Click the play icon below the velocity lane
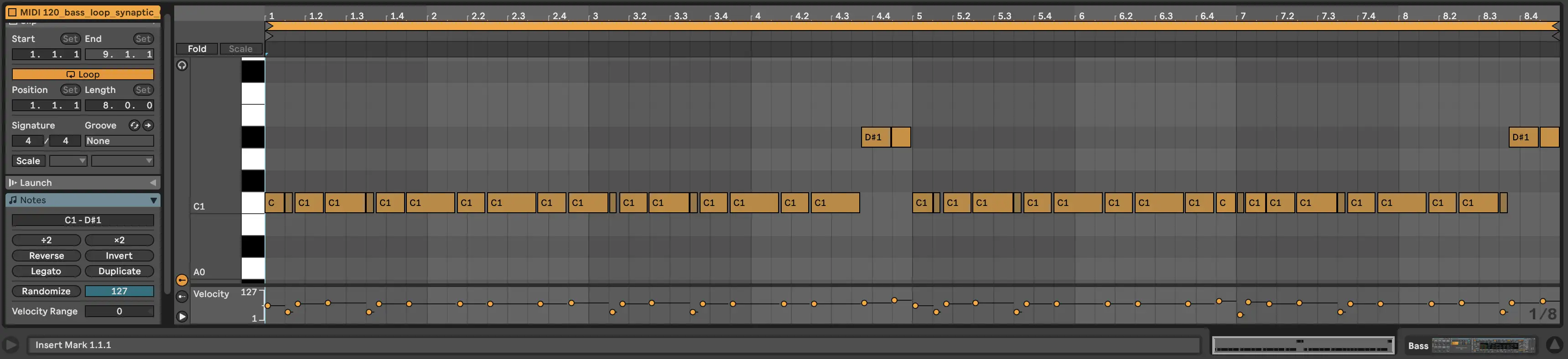 tap(182, 317)
